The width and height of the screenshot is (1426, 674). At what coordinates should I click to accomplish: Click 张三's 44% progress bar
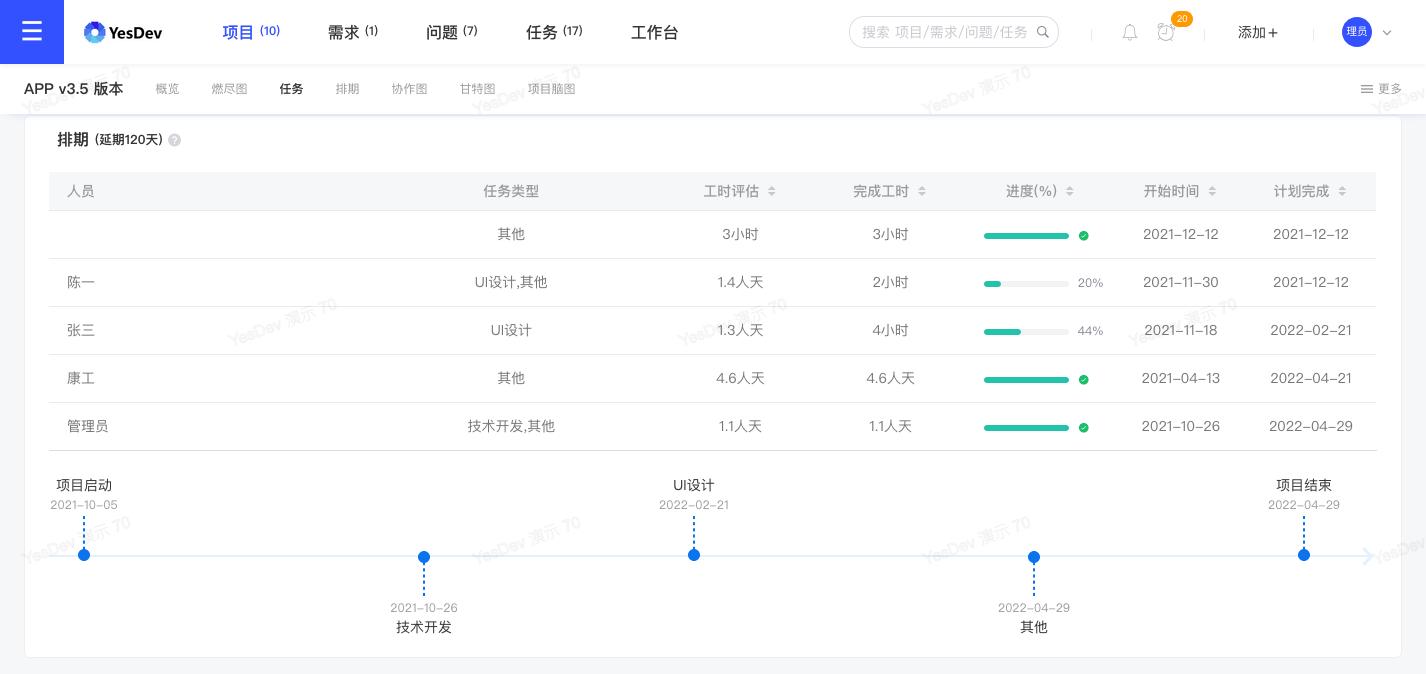pos(1026,332)
